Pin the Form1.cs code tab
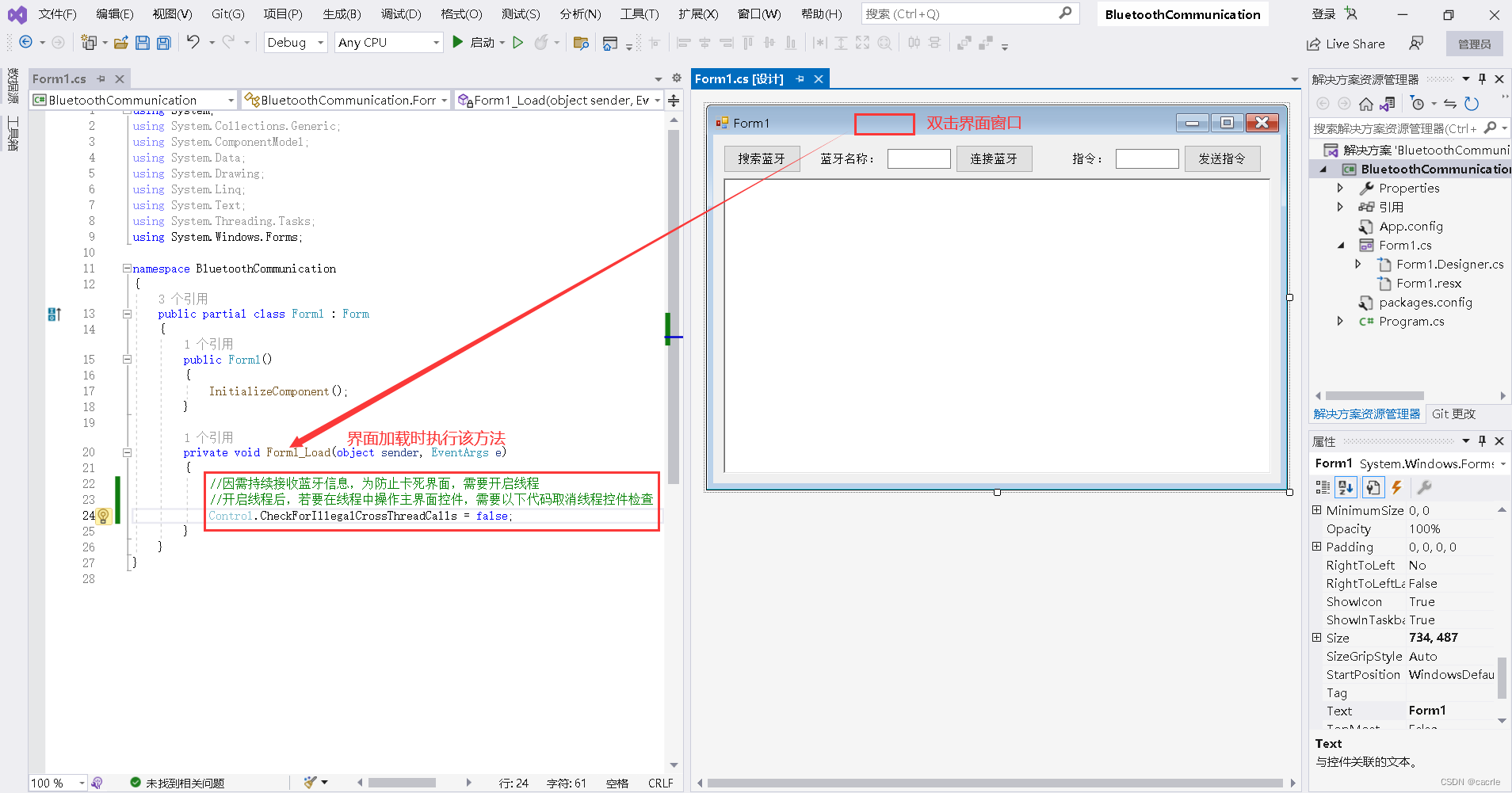Screen dimensions: 1512x793 (x=101, y=78)
